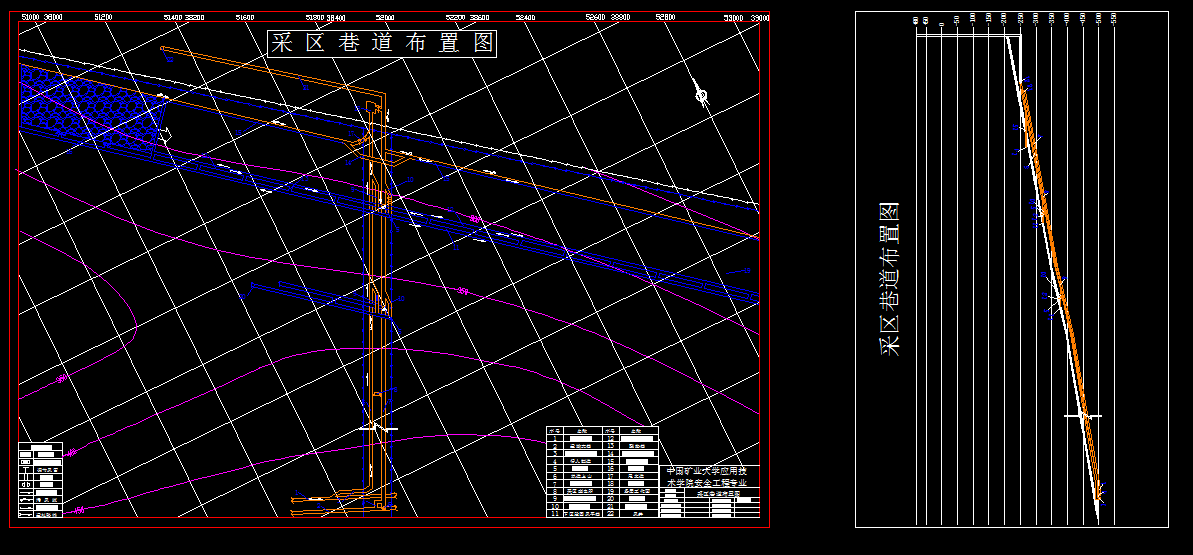This screenshot has width=1193, height=555.
Task: Select coordinate label 52800 on top border
Action: [x=665, y=17]
